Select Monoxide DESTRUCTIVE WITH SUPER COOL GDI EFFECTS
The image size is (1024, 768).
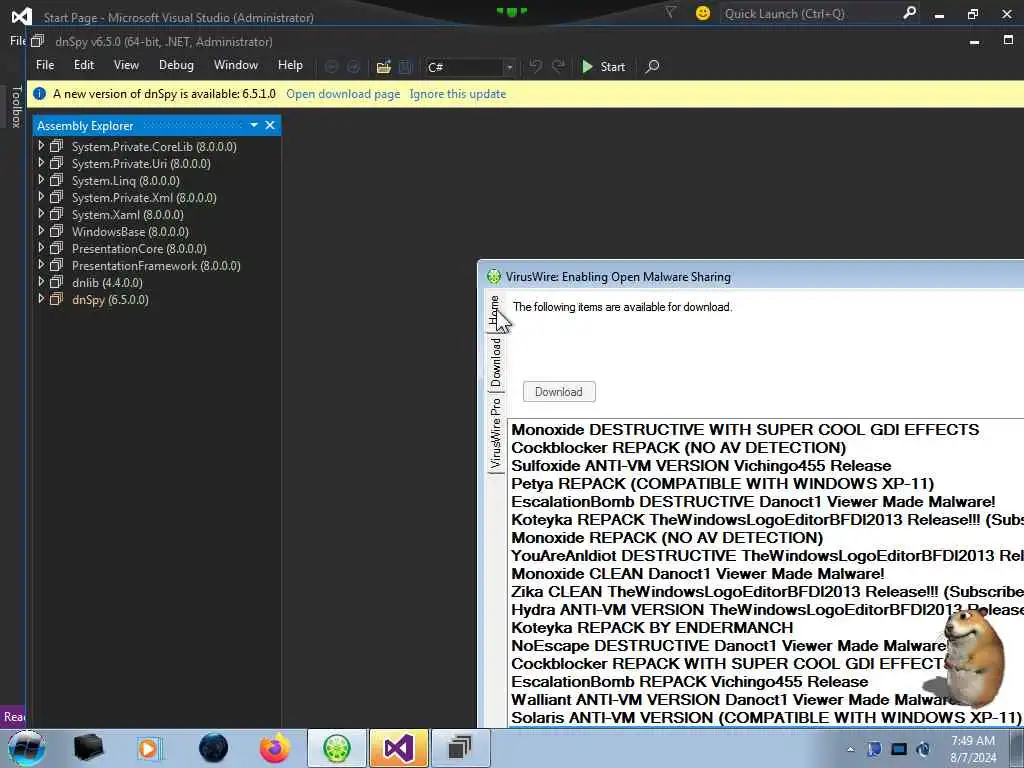(x=745, y=429)
